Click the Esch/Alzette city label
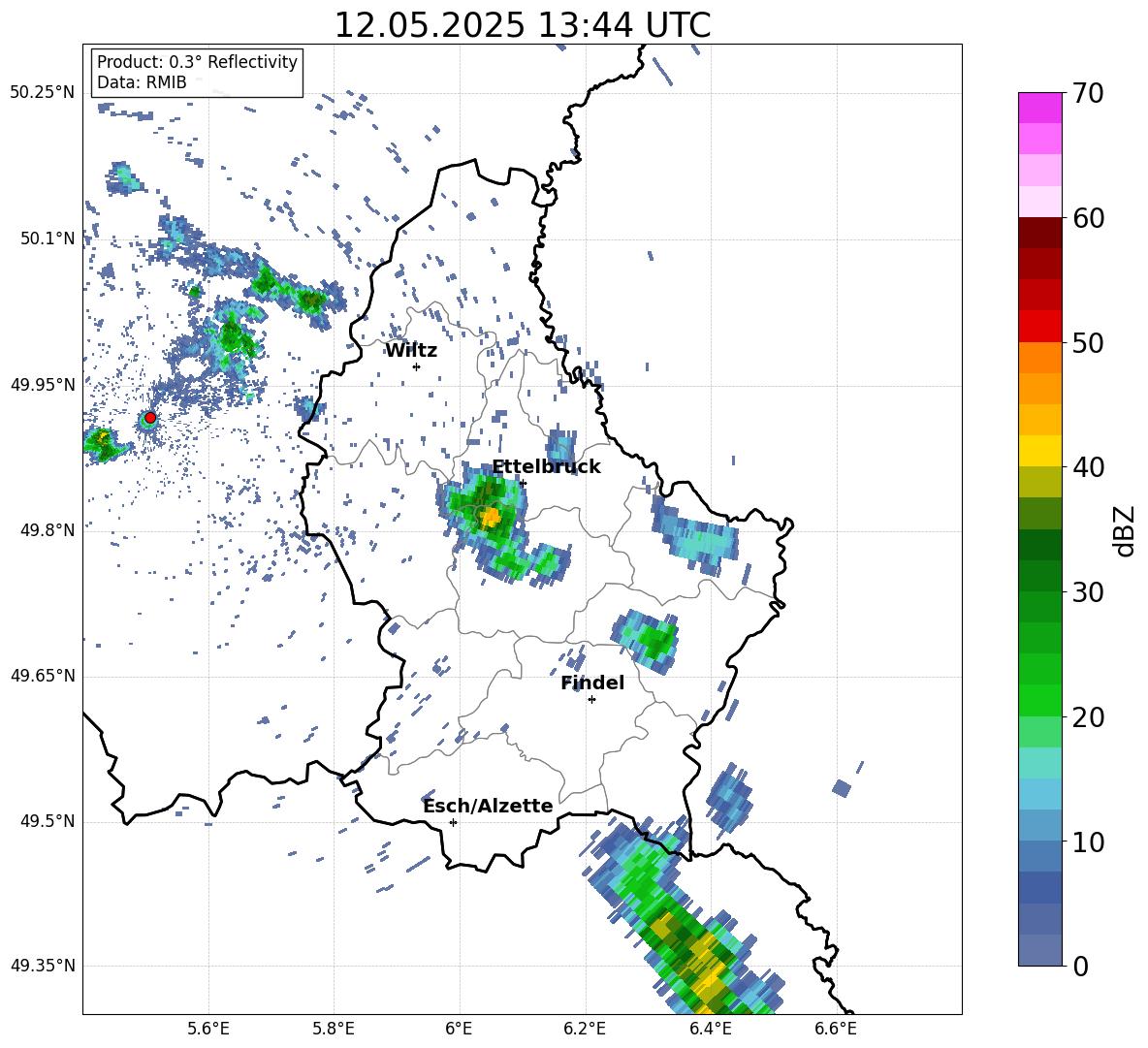Screen dimensions: 1148x1048 coord(488,807)
